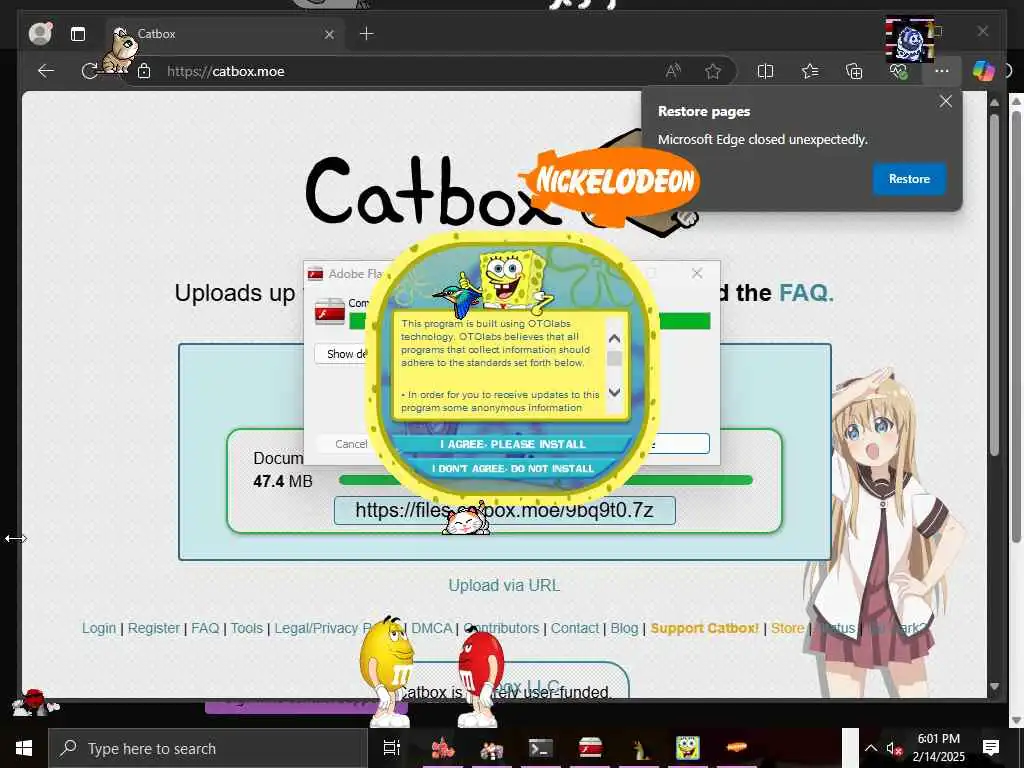Open the split screen icon

click(x=765, y=71)
